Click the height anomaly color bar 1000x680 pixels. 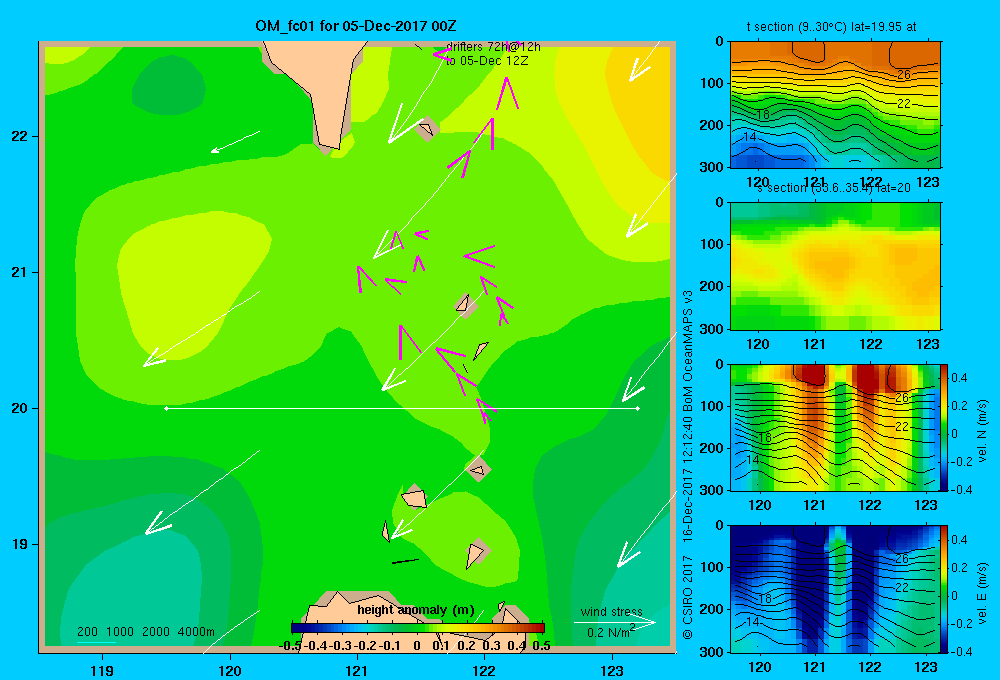417,628
